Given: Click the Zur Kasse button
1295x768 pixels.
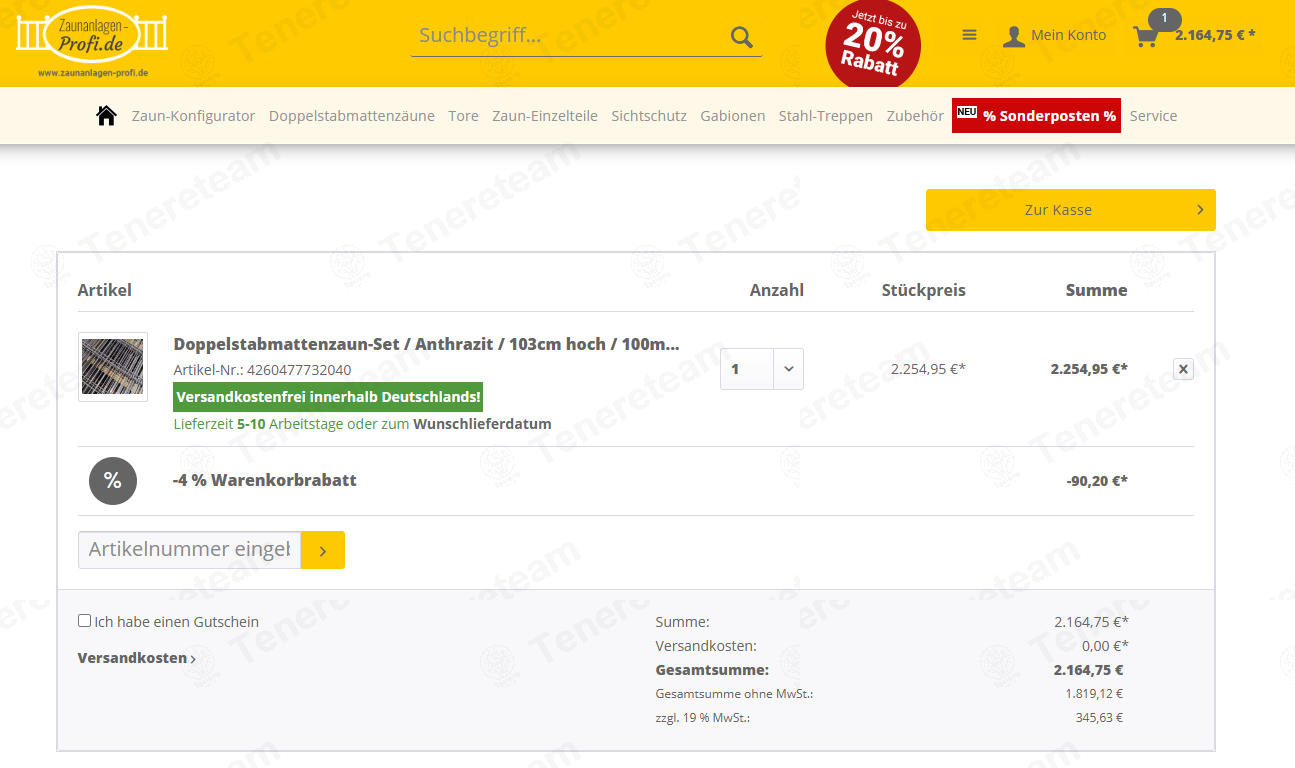Looking at the screenshot, I should pos(1071,210).
